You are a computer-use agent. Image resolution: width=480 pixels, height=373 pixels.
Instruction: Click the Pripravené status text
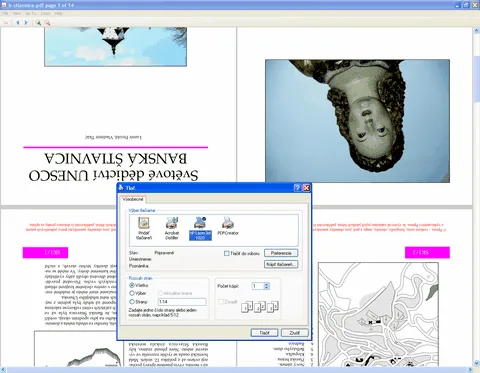(164, 253)
